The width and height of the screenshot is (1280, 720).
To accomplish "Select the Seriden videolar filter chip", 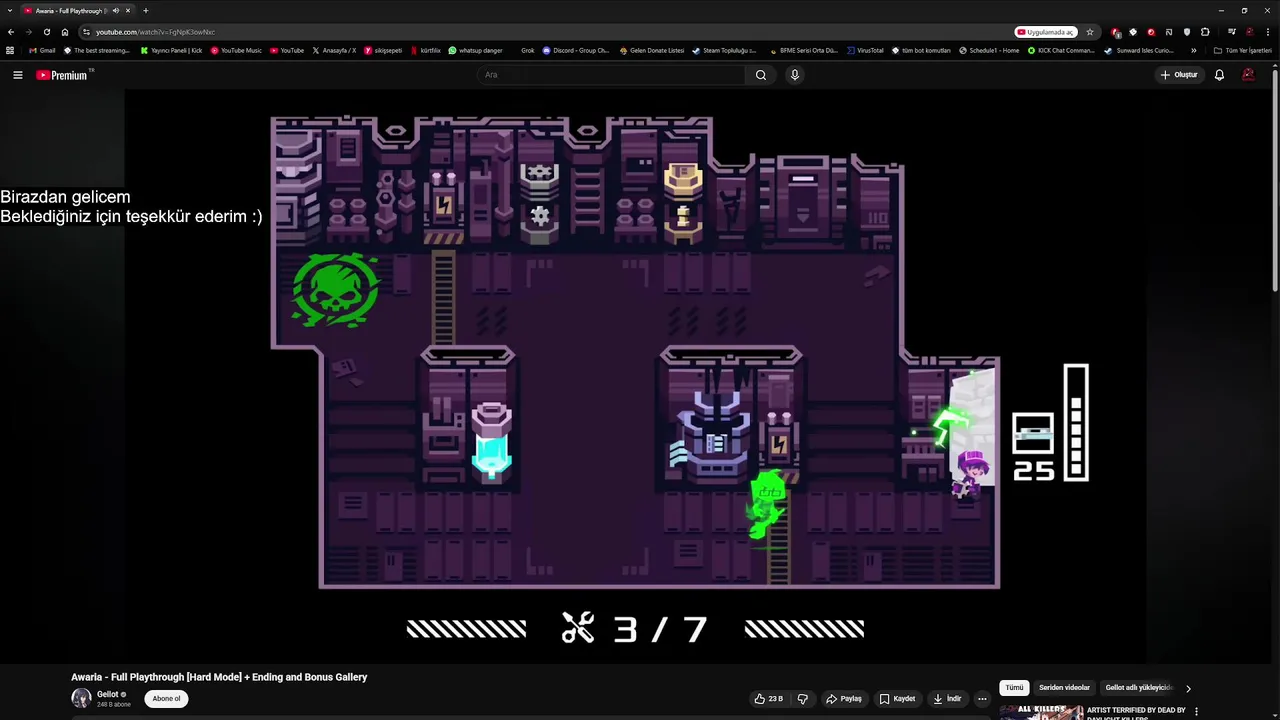I will (1064, 688).
